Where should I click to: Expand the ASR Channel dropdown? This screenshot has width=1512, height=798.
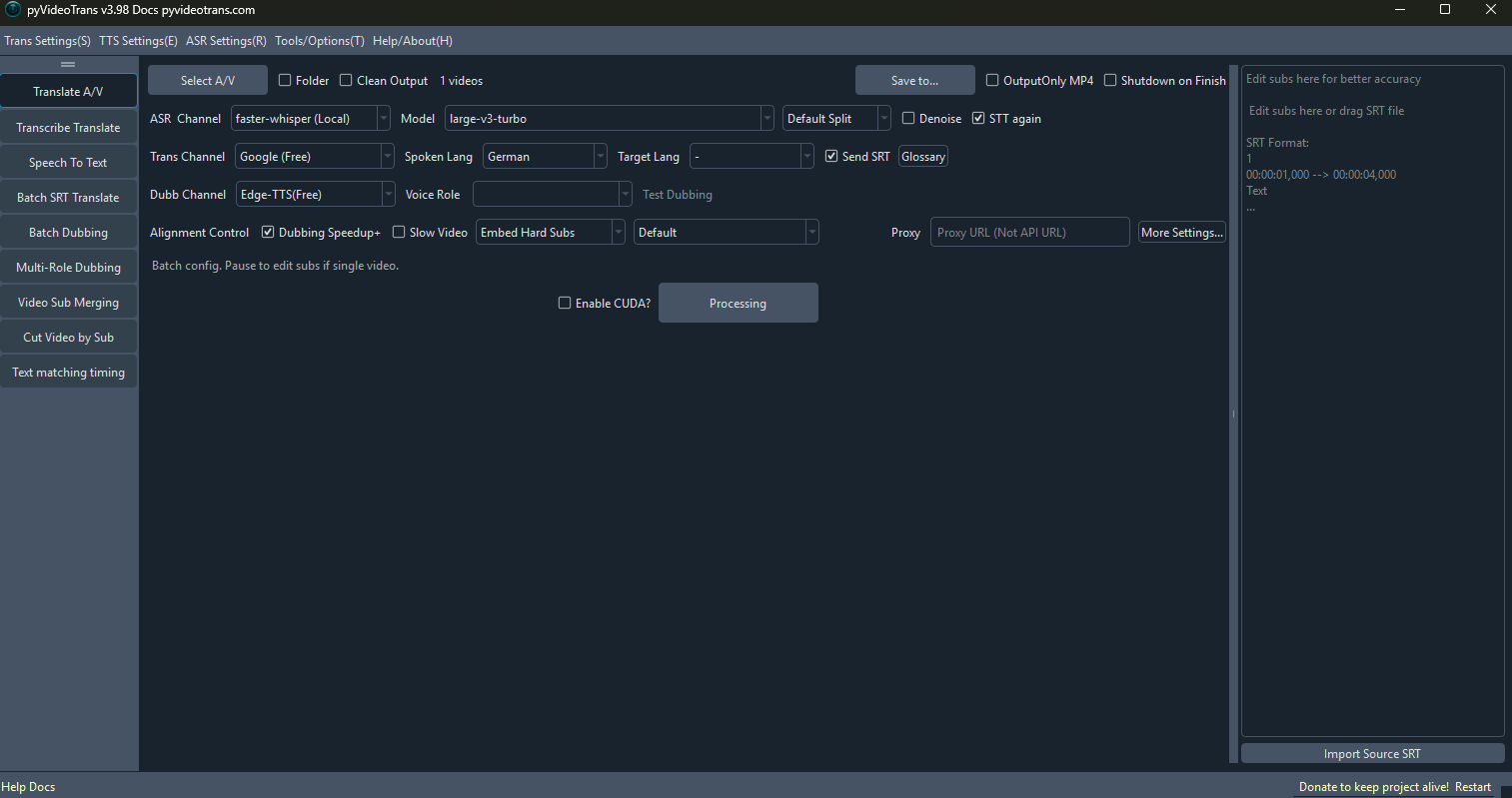tap(311, 119)
